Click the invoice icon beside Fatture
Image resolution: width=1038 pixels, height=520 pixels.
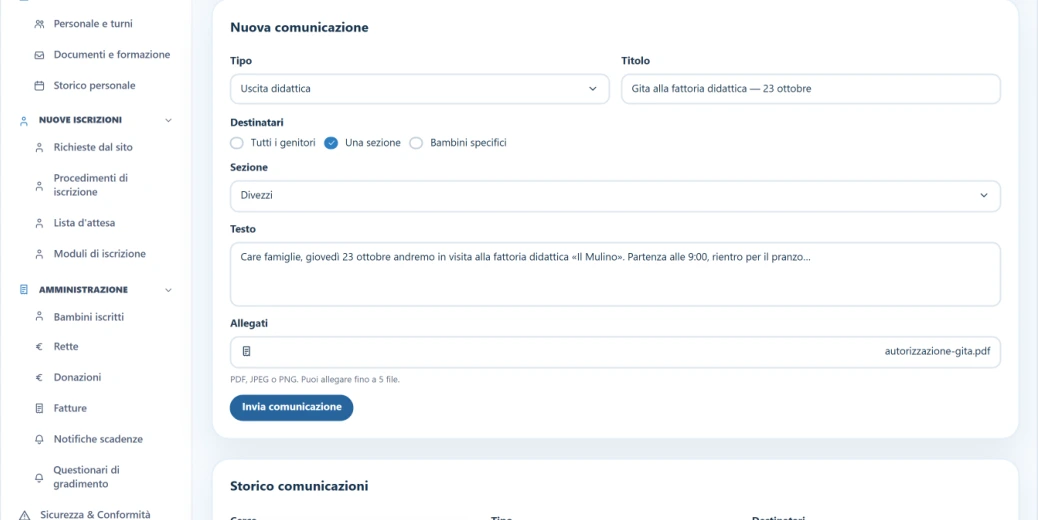(x=39, y=409)
